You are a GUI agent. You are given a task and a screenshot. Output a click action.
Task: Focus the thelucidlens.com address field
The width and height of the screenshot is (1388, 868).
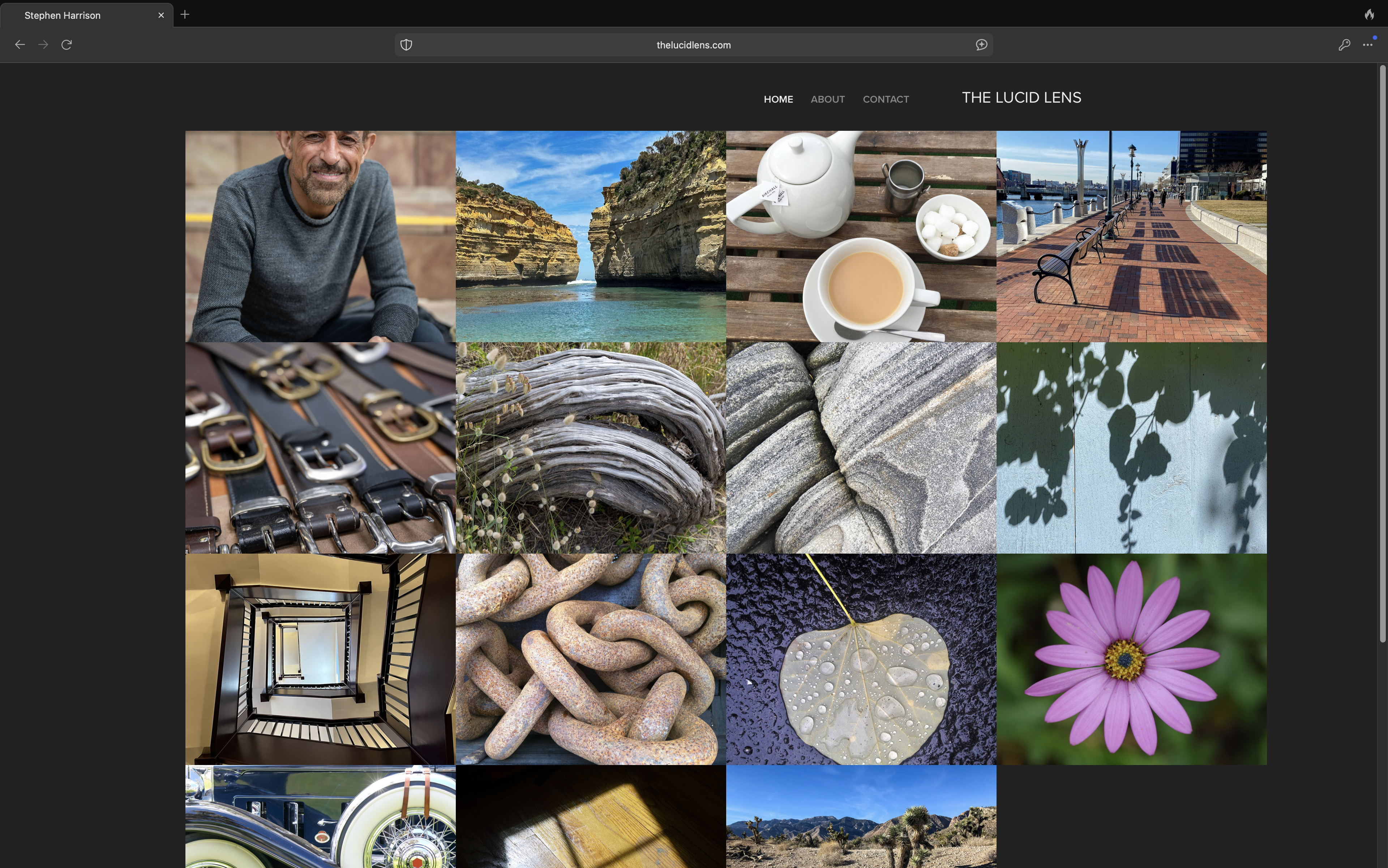694,45
